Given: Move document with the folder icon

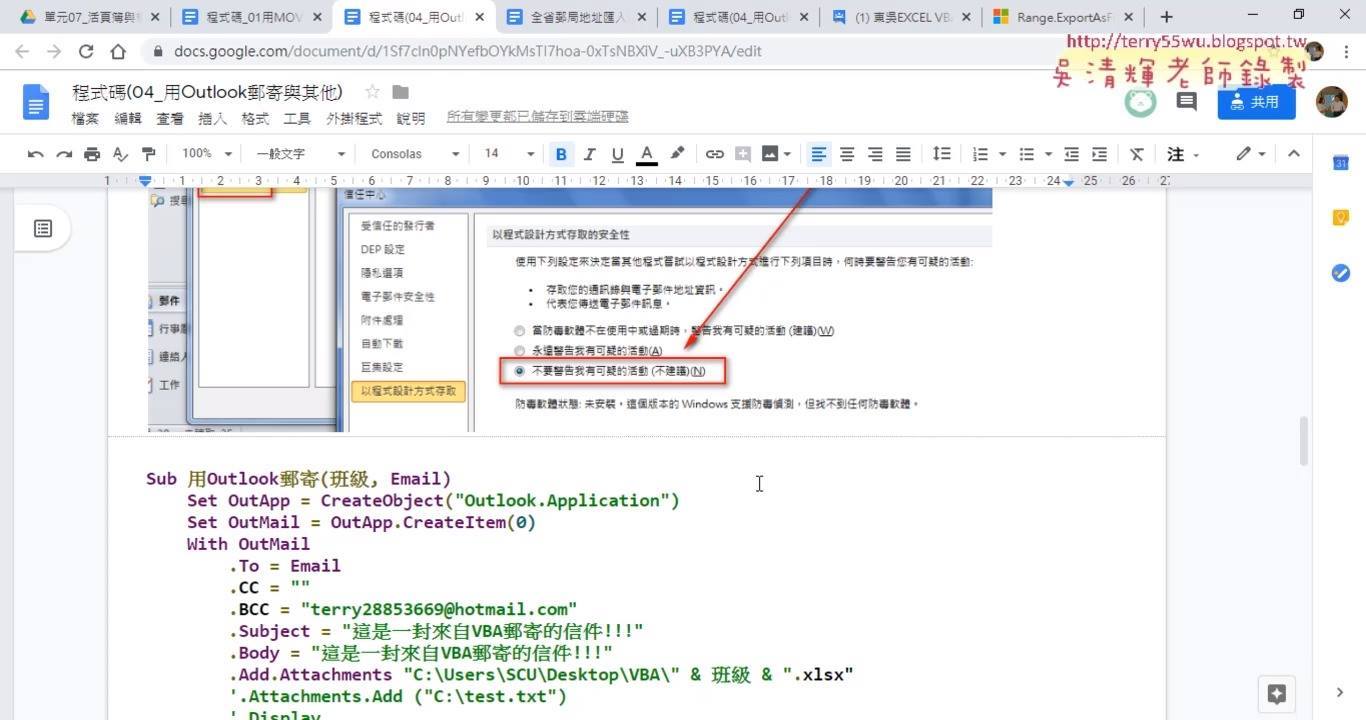Looking at the screenshot, I should coord(400,92).
